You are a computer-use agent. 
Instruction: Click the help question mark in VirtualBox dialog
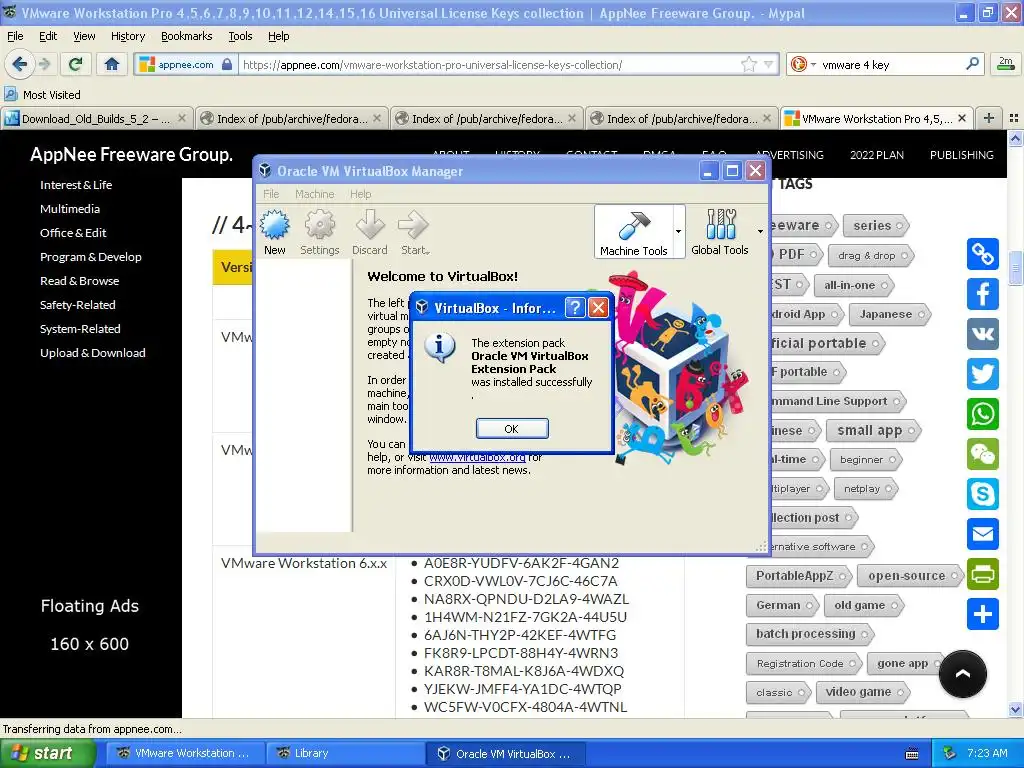click(x=575, y=308)
